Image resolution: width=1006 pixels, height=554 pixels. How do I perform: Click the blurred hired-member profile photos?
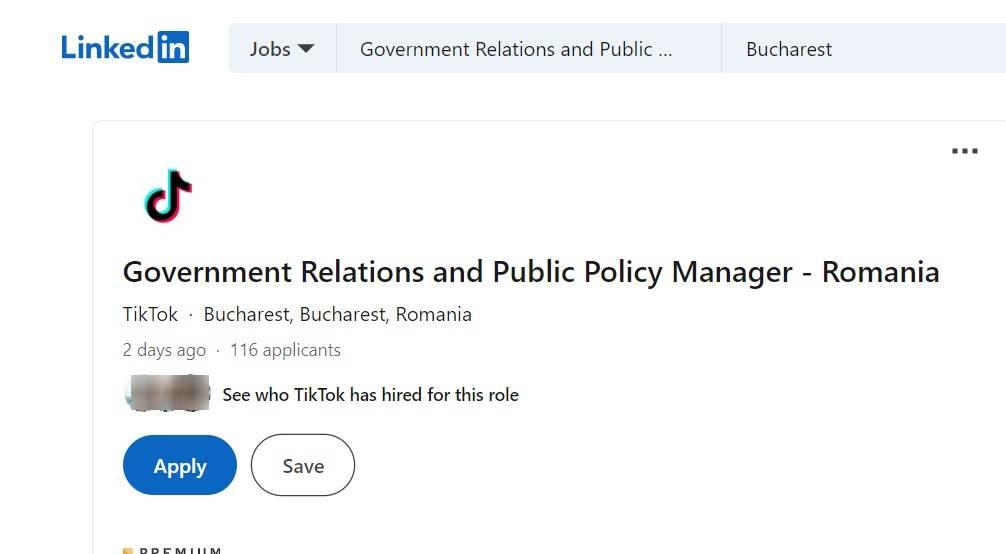tap(167, 394)
